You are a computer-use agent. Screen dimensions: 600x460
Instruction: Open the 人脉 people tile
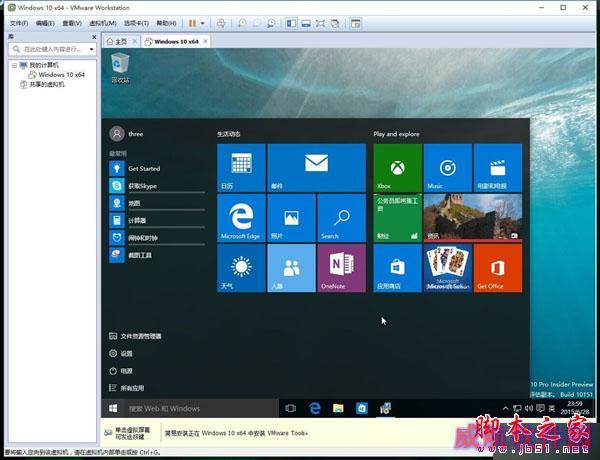click(x=292, y=268)
